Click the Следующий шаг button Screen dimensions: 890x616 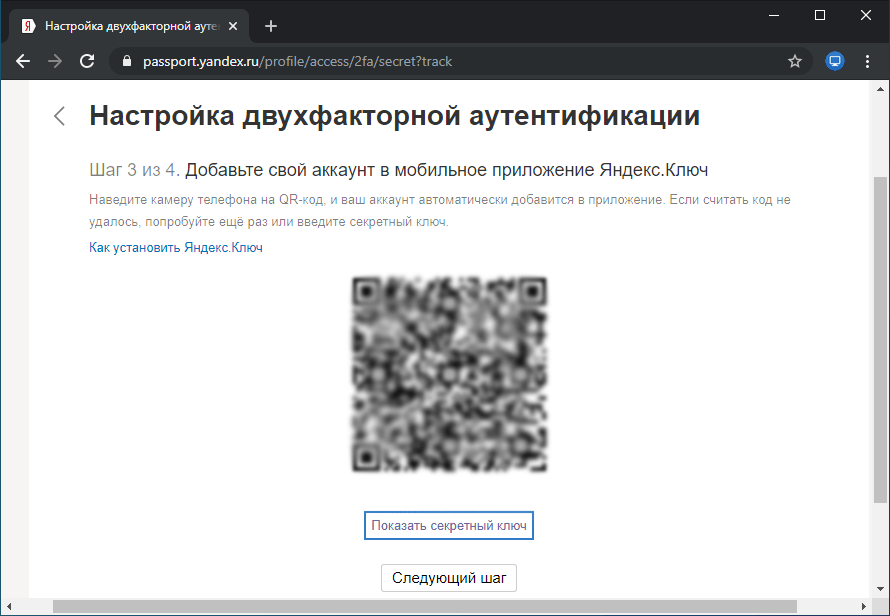pos(449,578)
